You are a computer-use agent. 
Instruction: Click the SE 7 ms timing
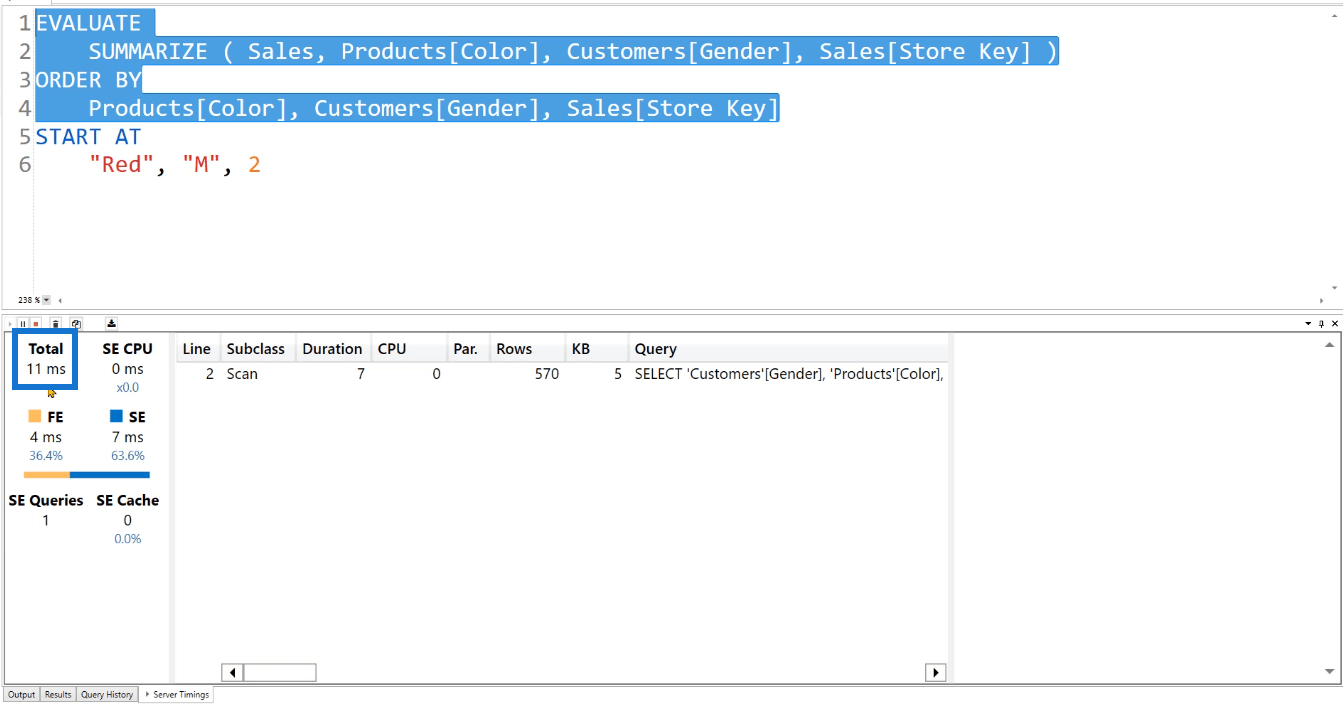pyautogui.click(x=127, y=437)
